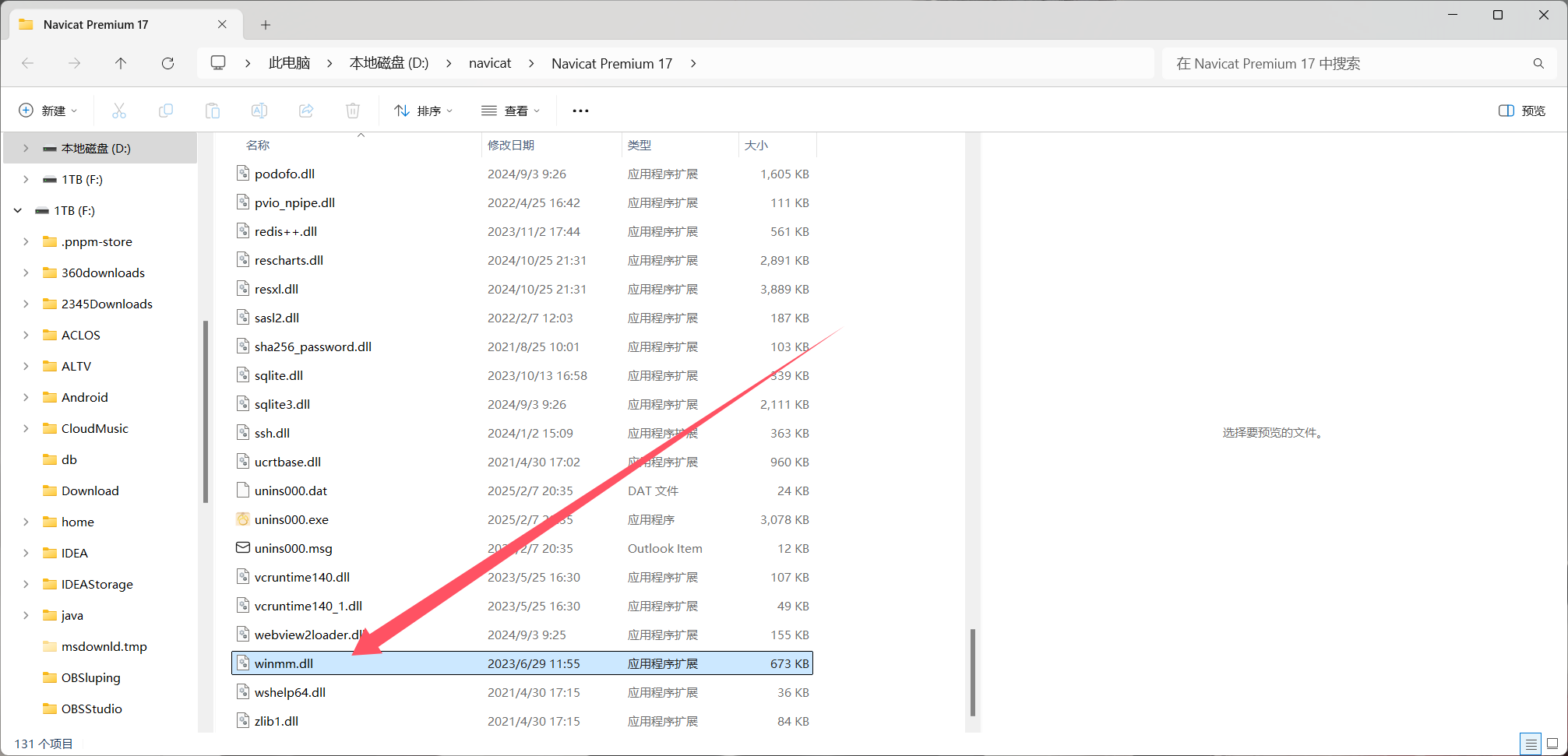
Task: Click the Cut scissors icon
Action: pyautogui.click(x=119, y=111)
